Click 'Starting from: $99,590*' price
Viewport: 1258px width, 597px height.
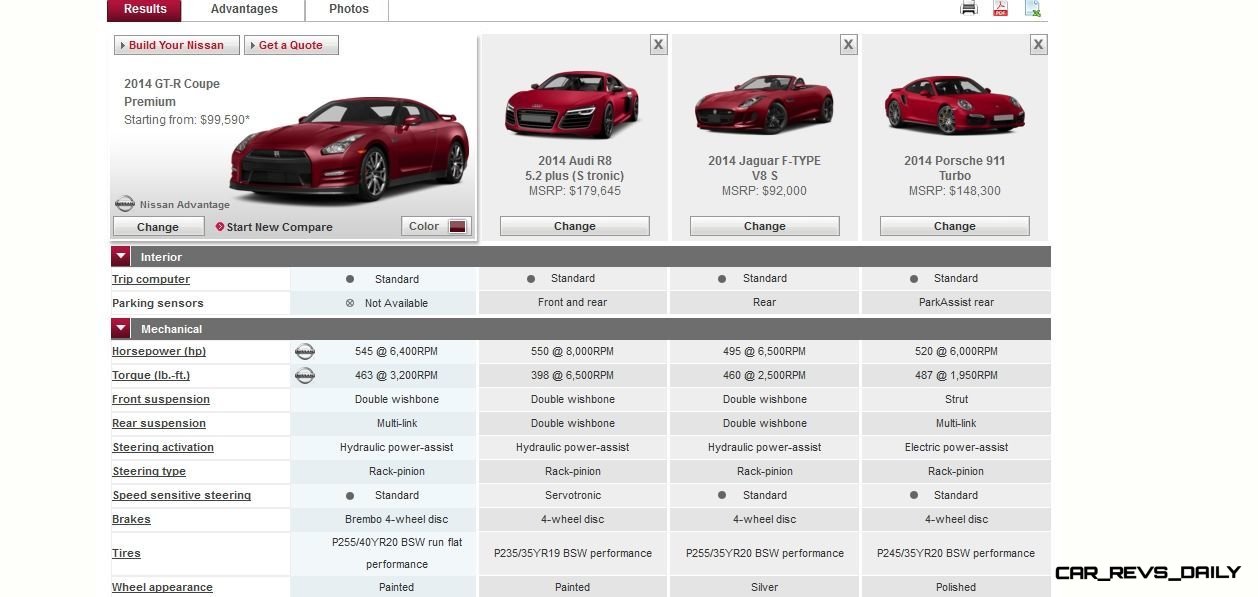(187, 120)
